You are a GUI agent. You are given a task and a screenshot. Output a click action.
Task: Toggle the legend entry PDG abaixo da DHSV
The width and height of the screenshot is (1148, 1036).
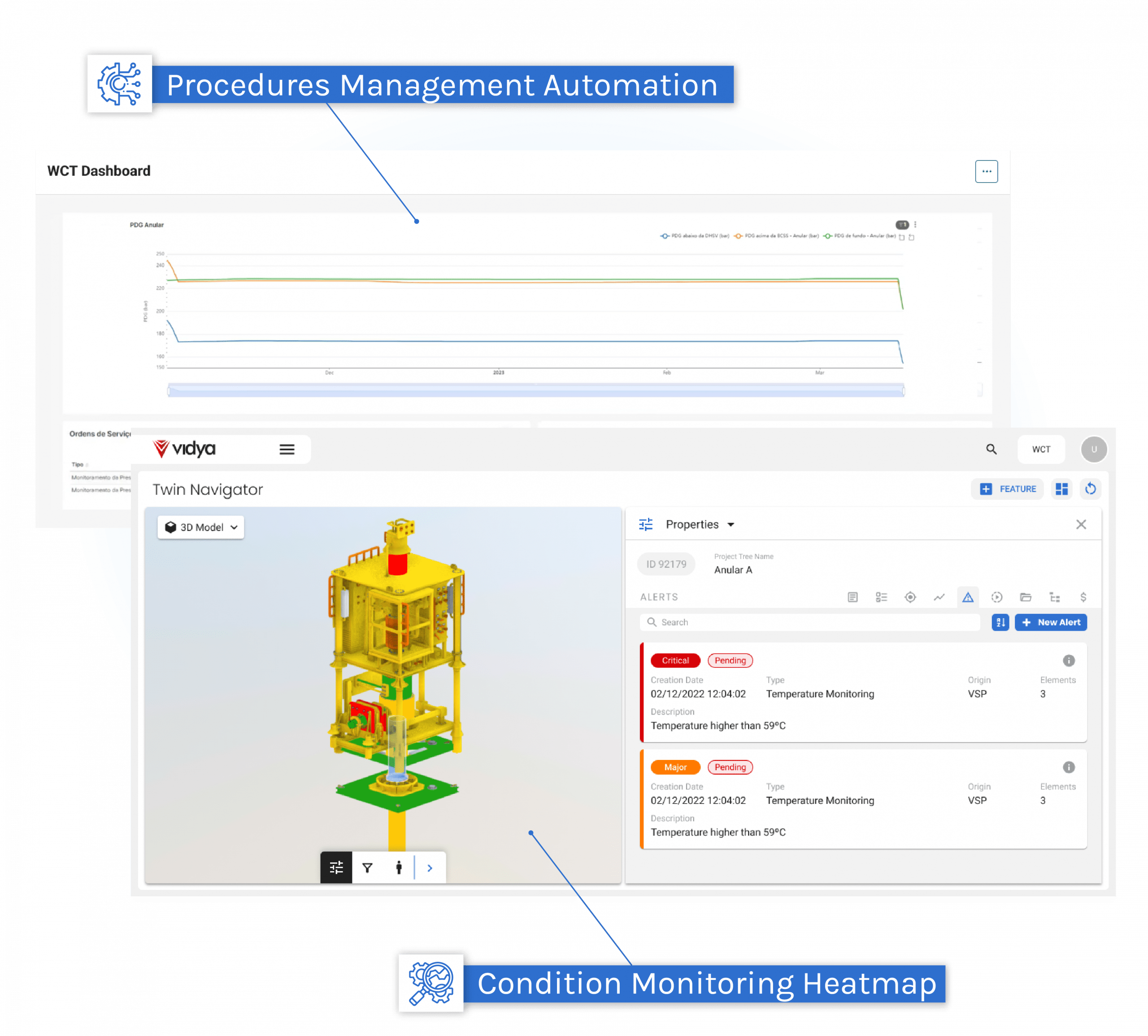point(695,236)
